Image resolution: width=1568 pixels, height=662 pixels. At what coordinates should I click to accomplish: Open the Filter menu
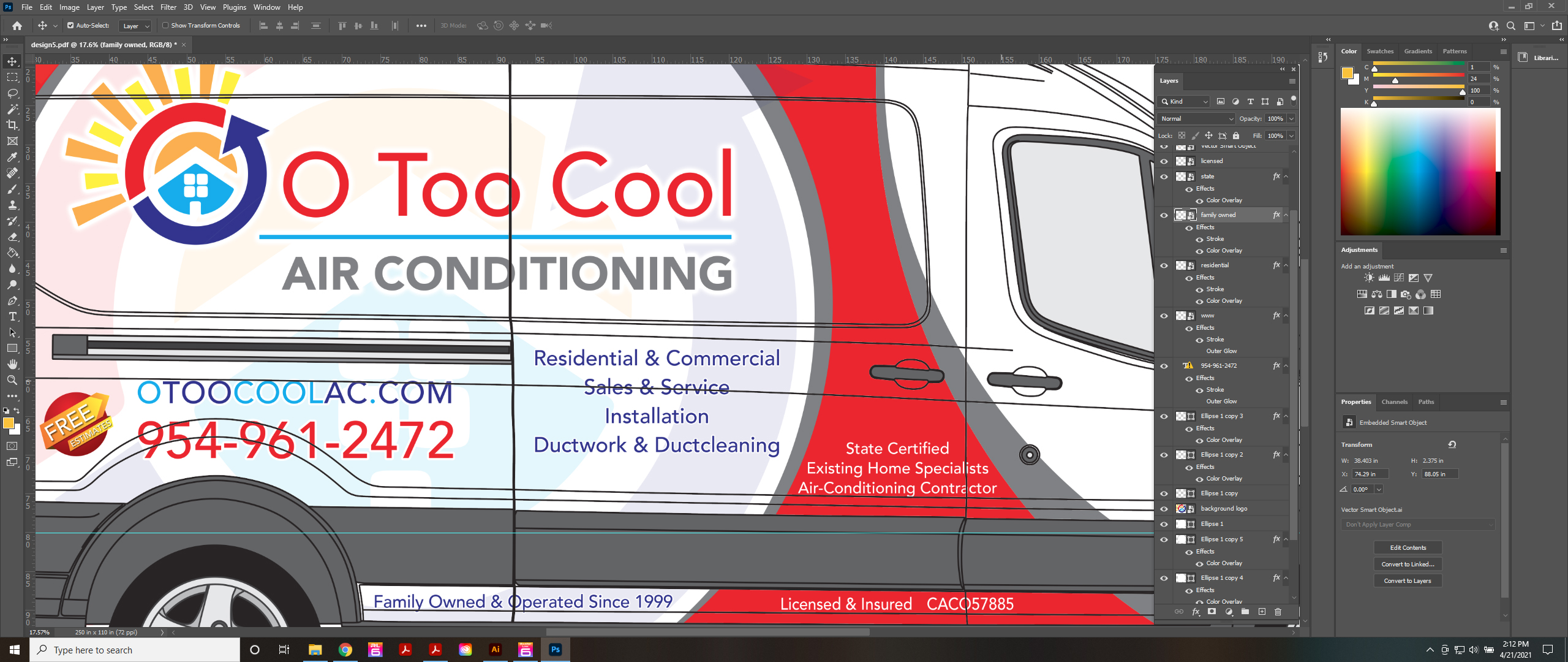tap(168, 7)
